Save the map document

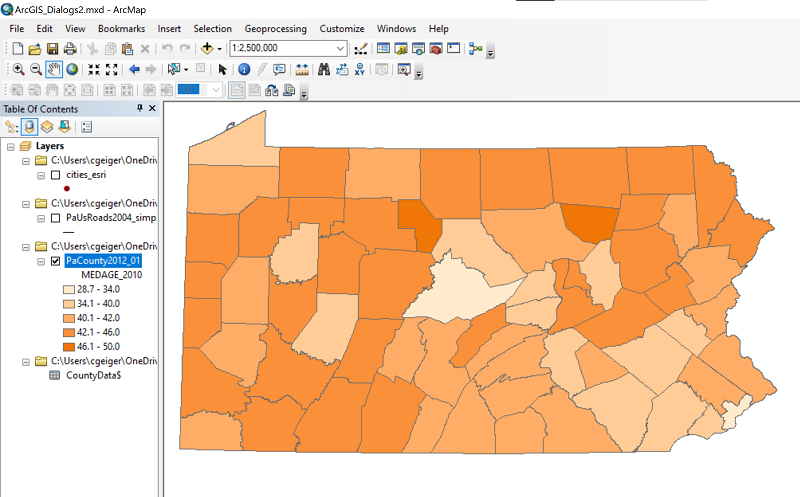pos(52,48)
